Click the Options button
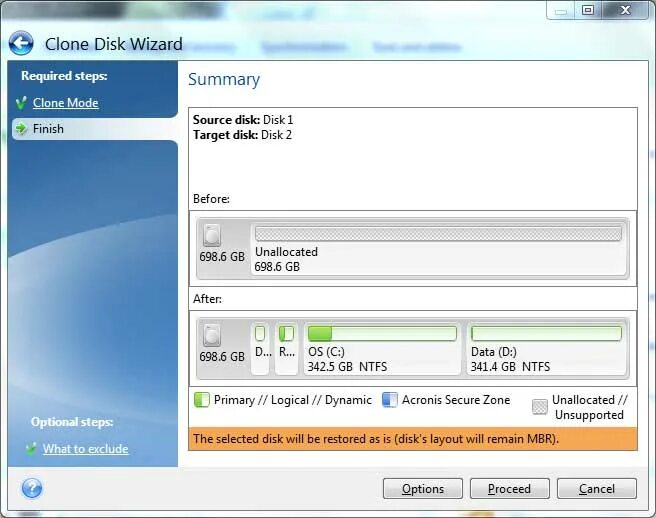 pyautogui.click(x=423, y=489)
